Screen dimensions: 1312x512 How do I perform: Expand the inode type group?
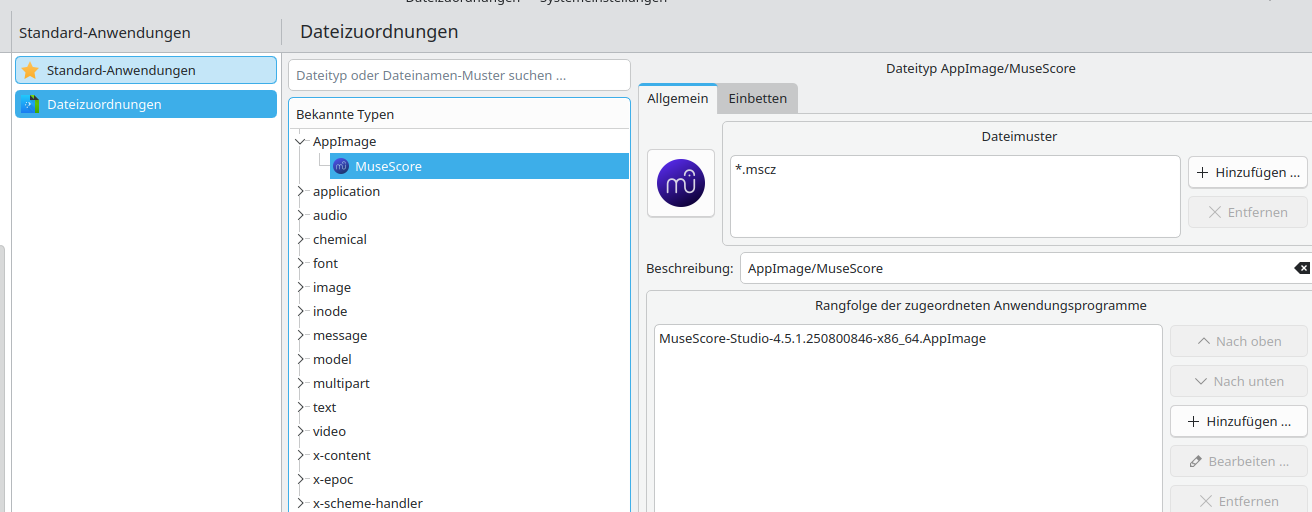pos(300,311)
